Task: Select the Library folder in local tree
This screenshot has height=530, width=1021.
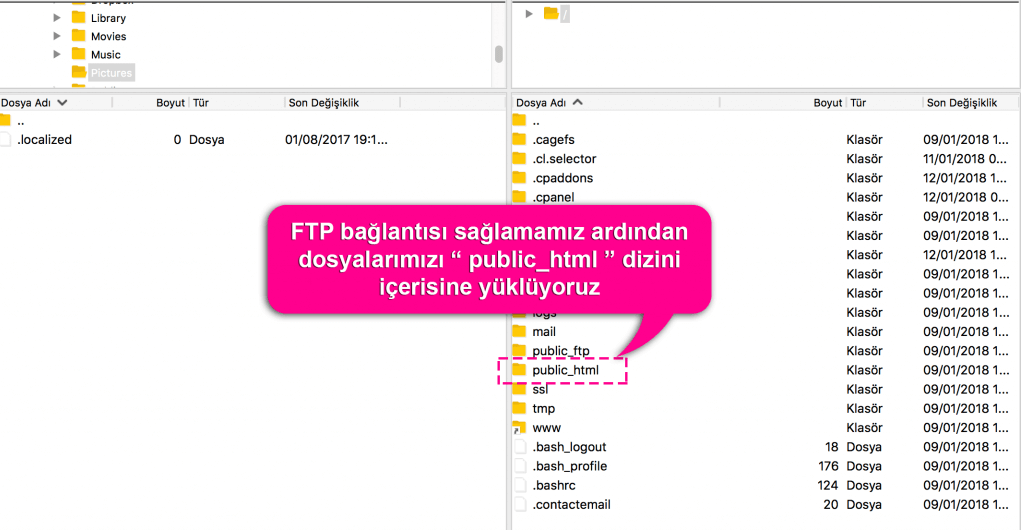Action: pos(108,18)
